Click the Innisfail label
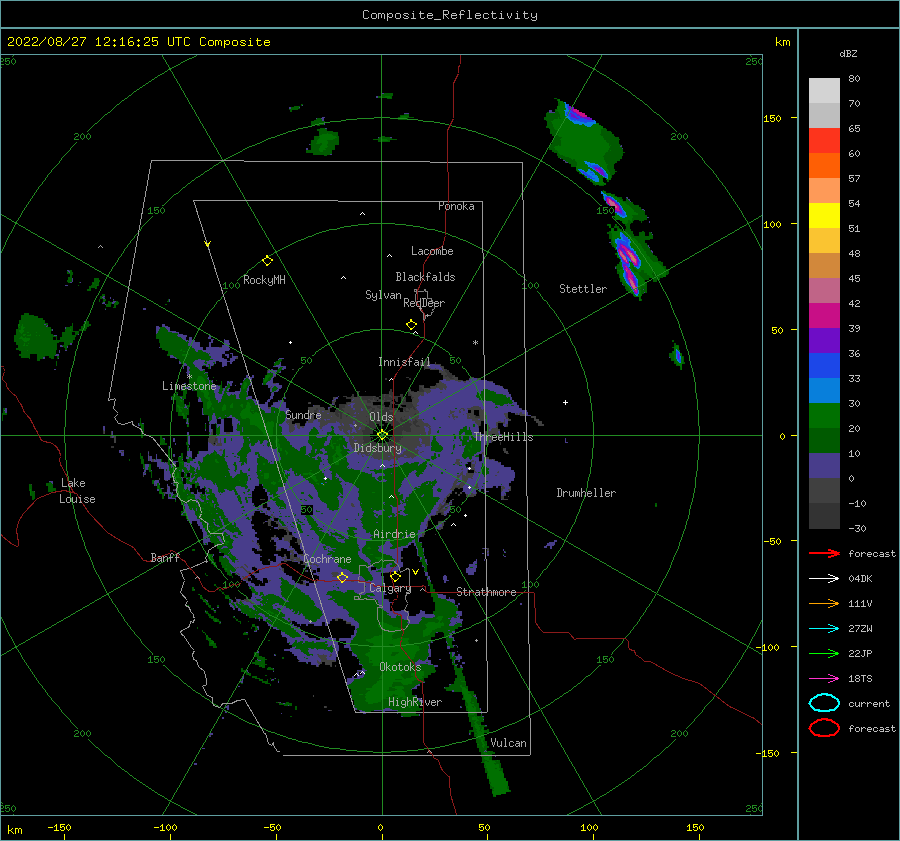This screenshot has width=900, height=841. [x=404, y=362]
